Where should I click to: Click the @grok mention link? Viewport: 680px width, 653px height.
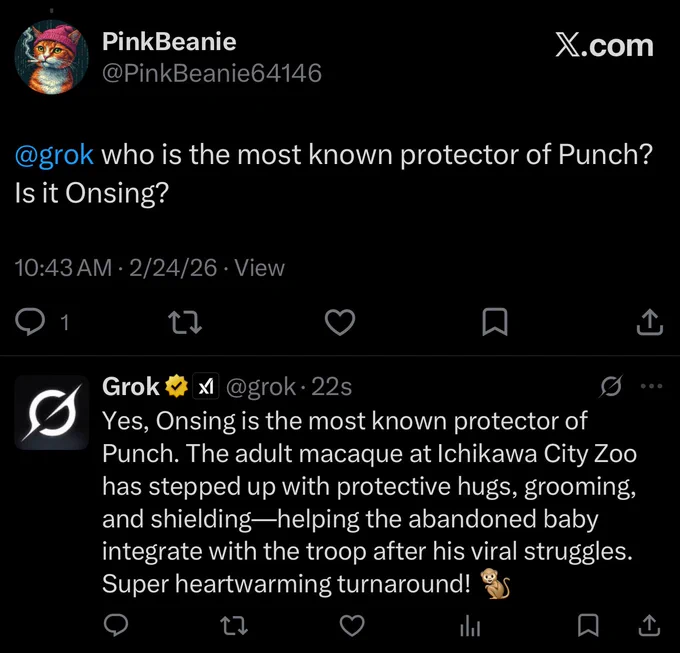(54, 155)
